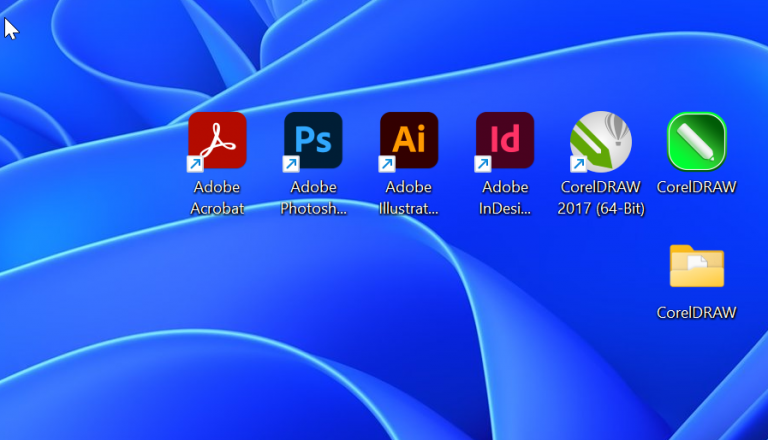Screen dimensions: 768x440
Task: Select the Adobe InDesign shortcut icon
Action: click(505, 141)
